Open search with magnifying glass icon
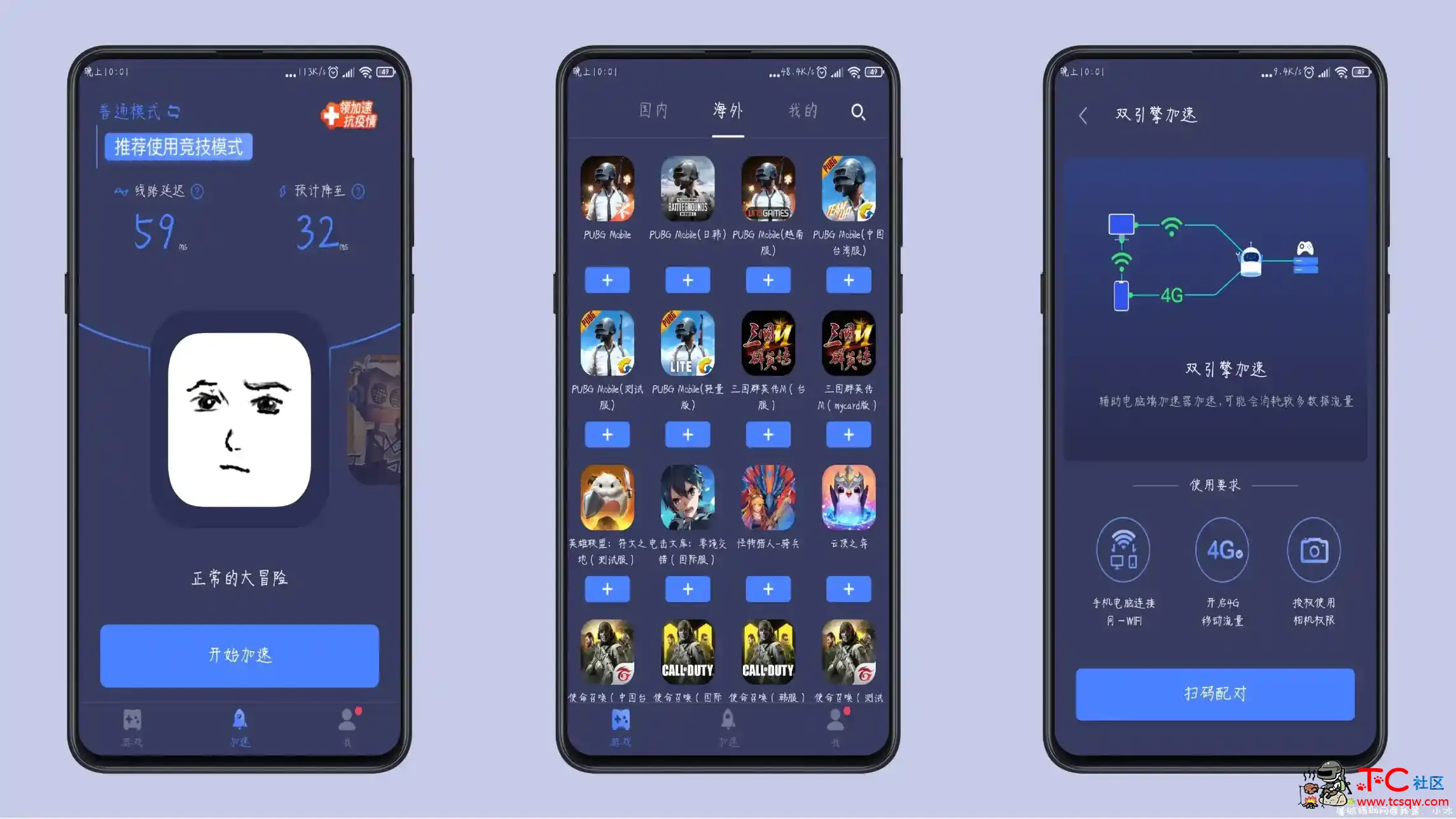This screenshot has height=819, width=1456. point(859,111)
